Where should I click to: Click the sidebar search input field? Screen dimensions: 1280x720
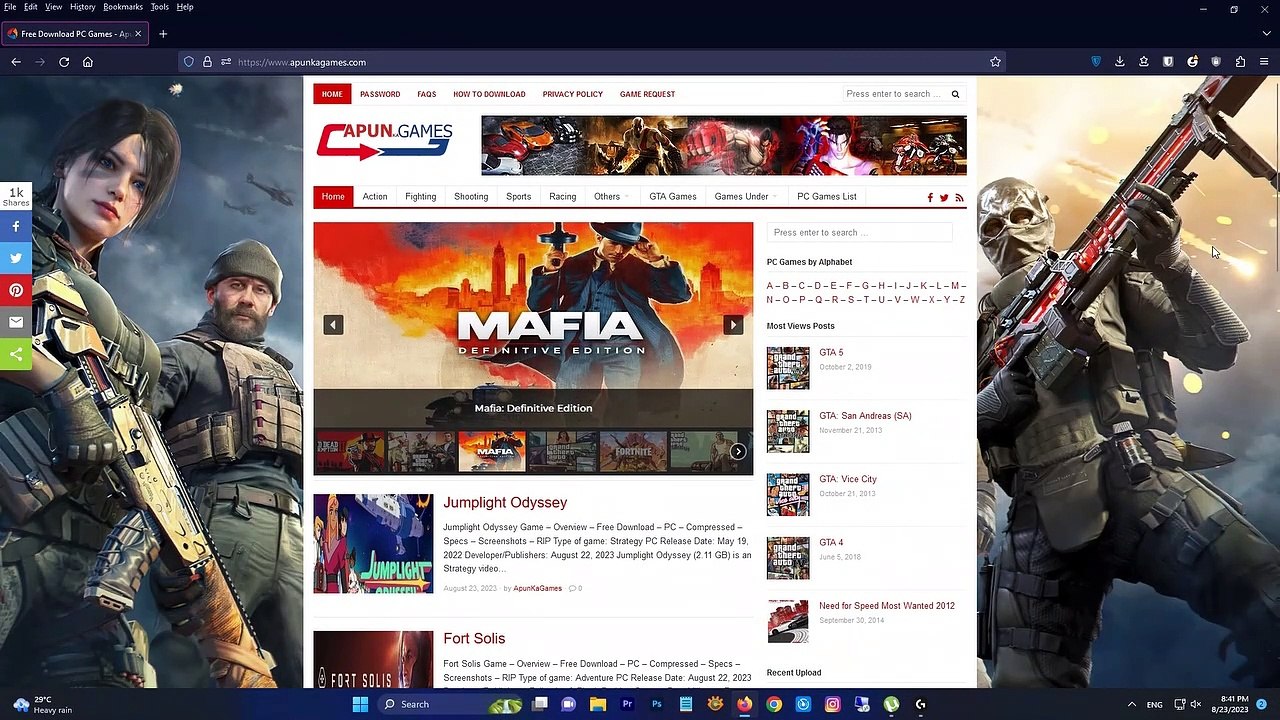pyautogui.click(x=859, y=233)
